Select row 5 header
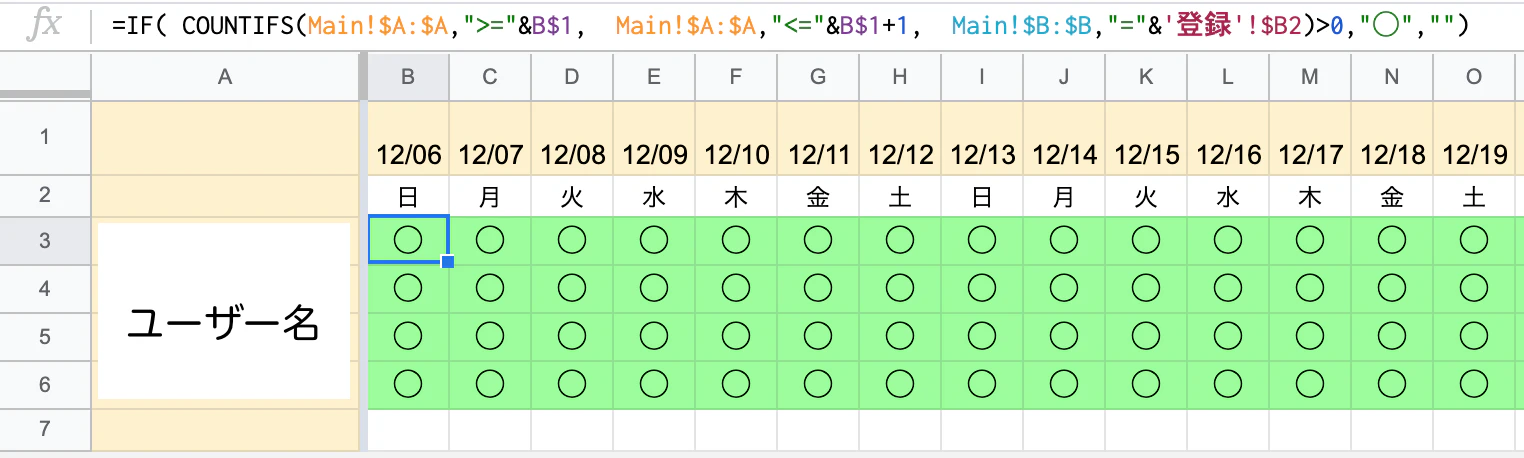The width and height of the screenshot is (1524, 458). coord(44,336)
